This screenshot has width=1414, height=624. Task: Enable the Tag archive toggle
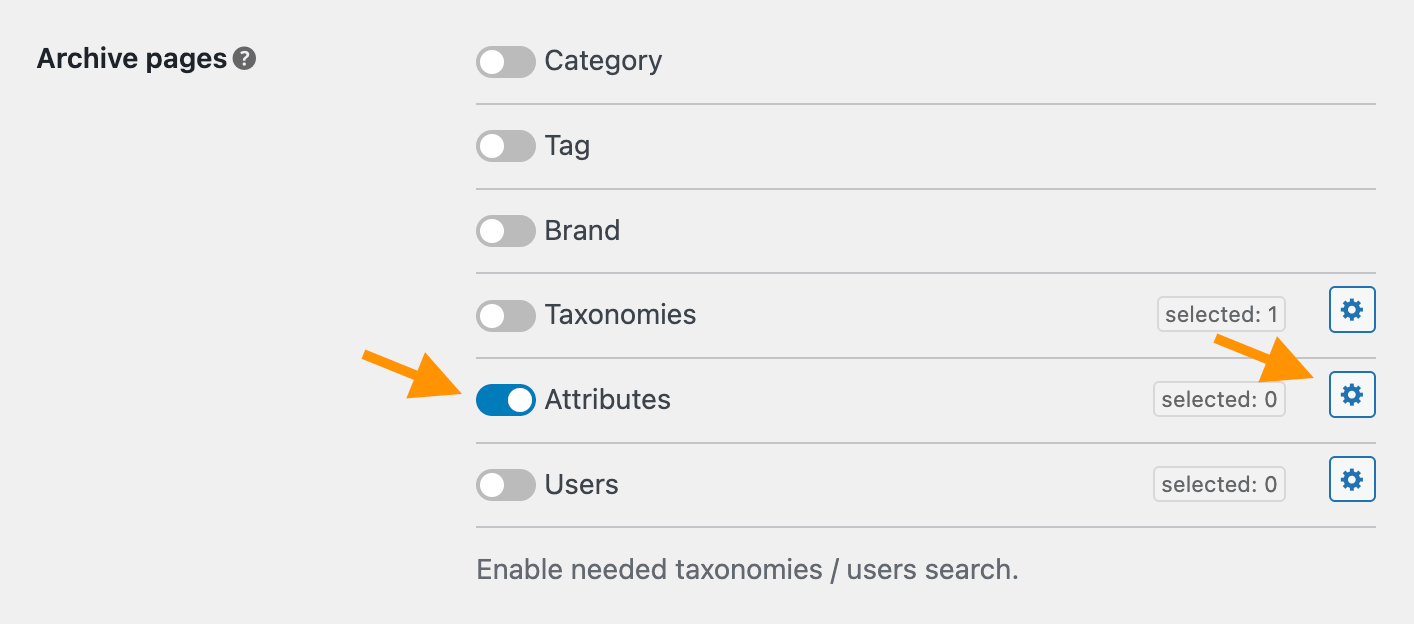[506, 147]
